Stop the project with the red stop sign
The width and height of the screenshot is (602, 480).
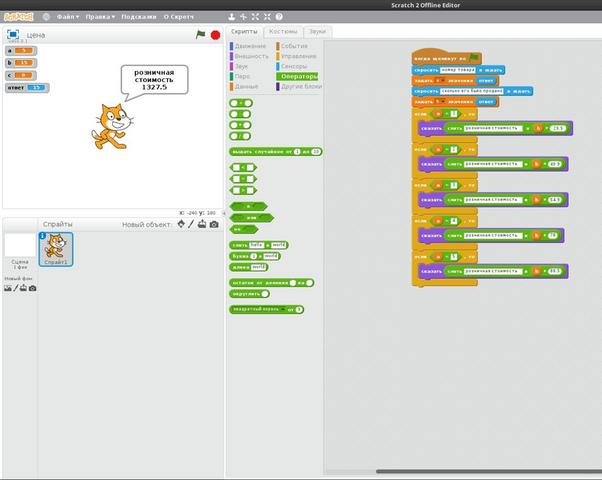click(x=215, y=35)
